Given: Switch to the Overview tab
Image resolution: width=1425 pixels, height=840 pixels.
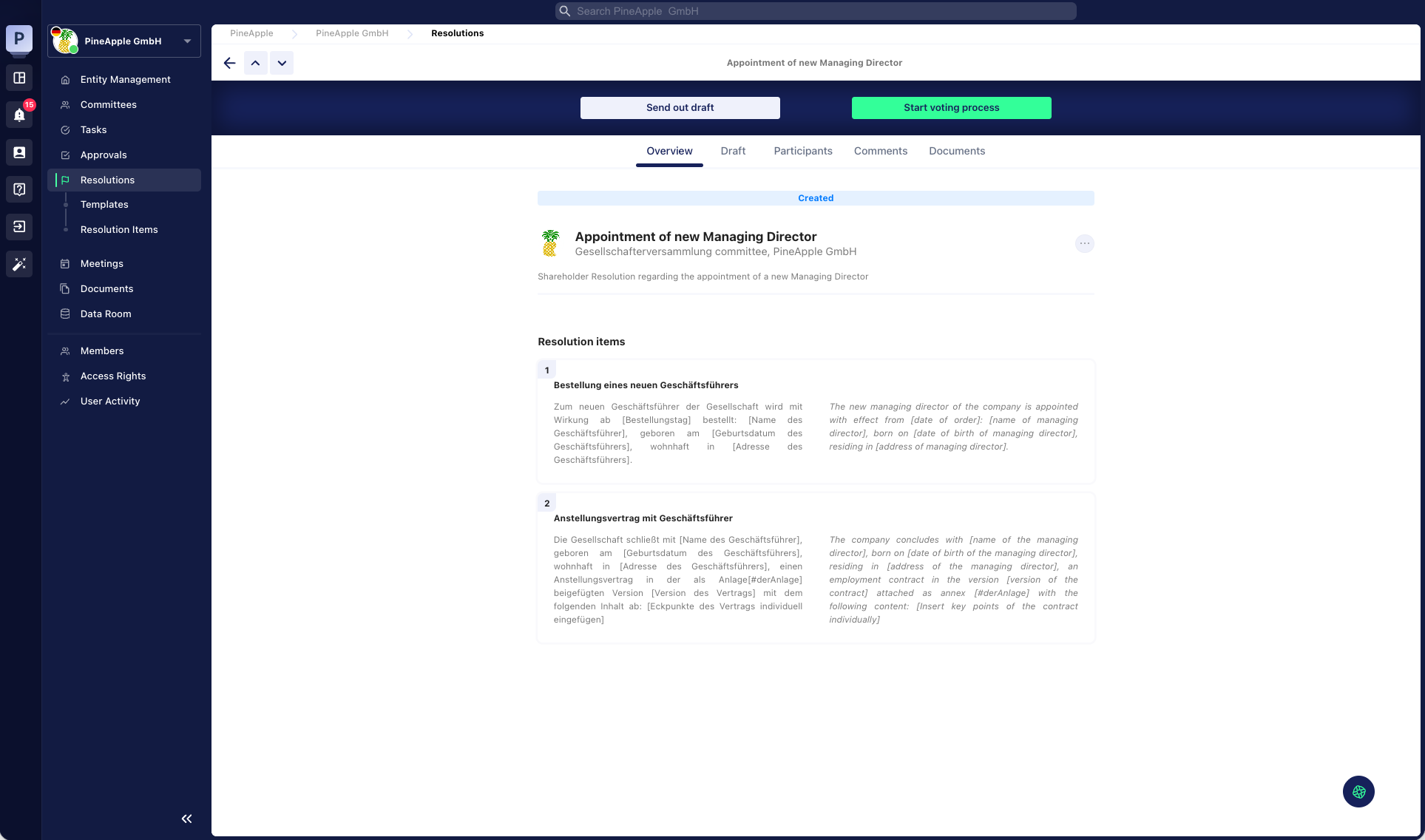Looking at the screenshot, I should pyautogui.click(x=669, y=151).
